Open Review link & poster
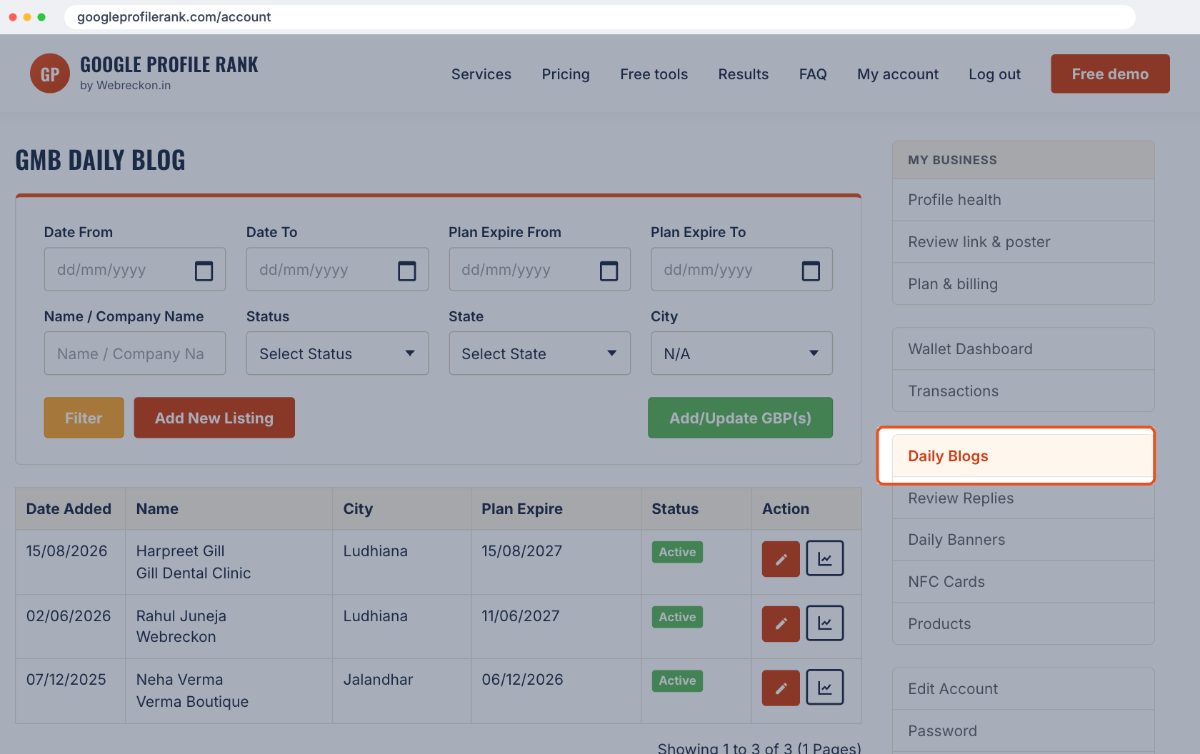The height and width of the screenshot is (754, 1200). [1023, 242]
